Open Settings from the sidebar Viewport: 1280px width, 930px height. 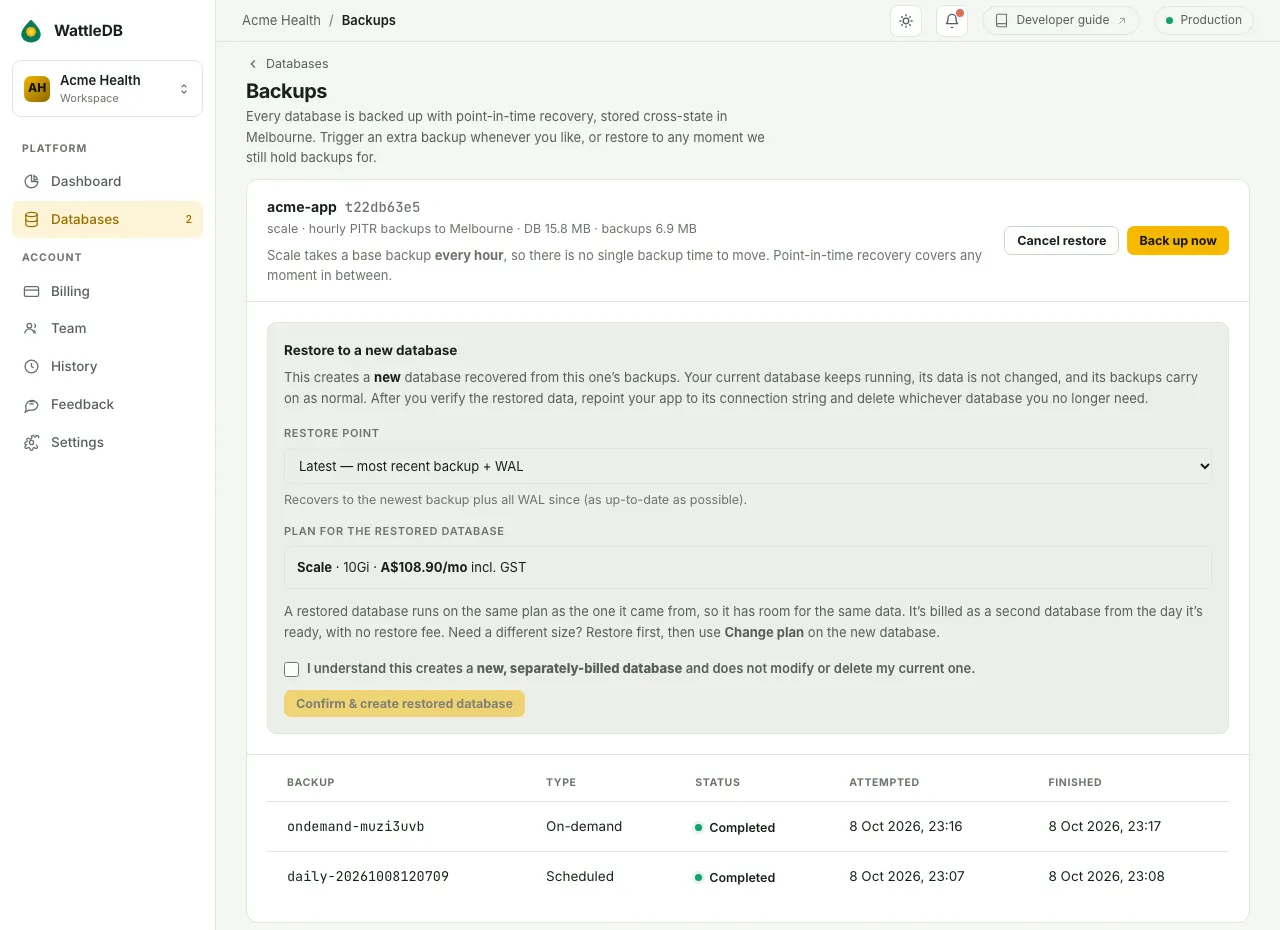(108, 442)
